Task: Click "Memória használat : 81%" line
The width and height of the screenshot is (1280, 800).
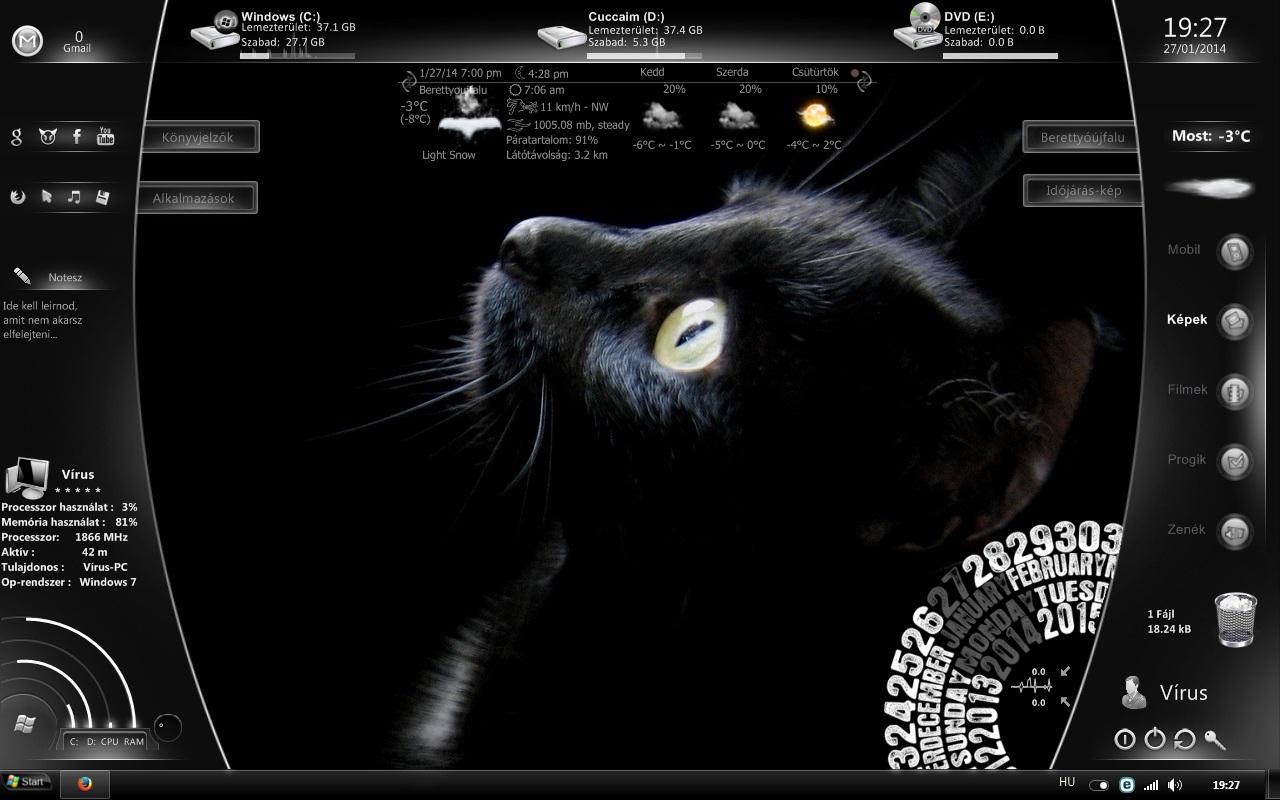Action: 69,522
